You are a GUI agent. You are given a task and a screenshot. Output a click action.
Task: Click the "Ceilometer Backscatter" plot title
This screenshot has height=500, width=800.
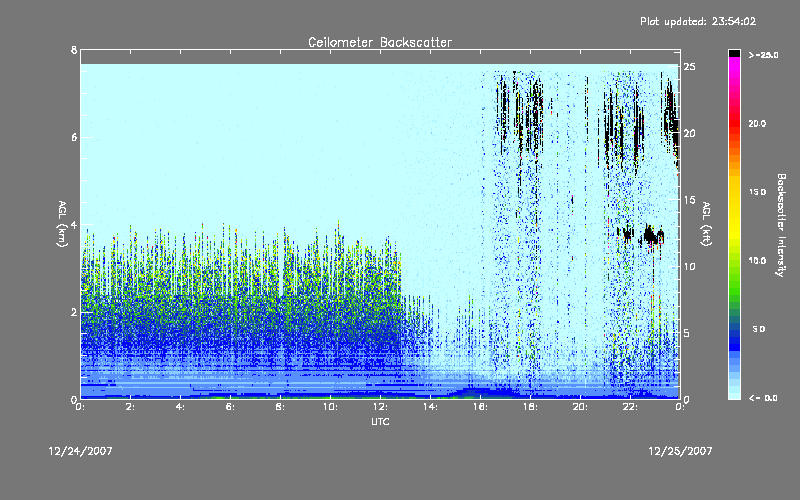coord(380,42)
